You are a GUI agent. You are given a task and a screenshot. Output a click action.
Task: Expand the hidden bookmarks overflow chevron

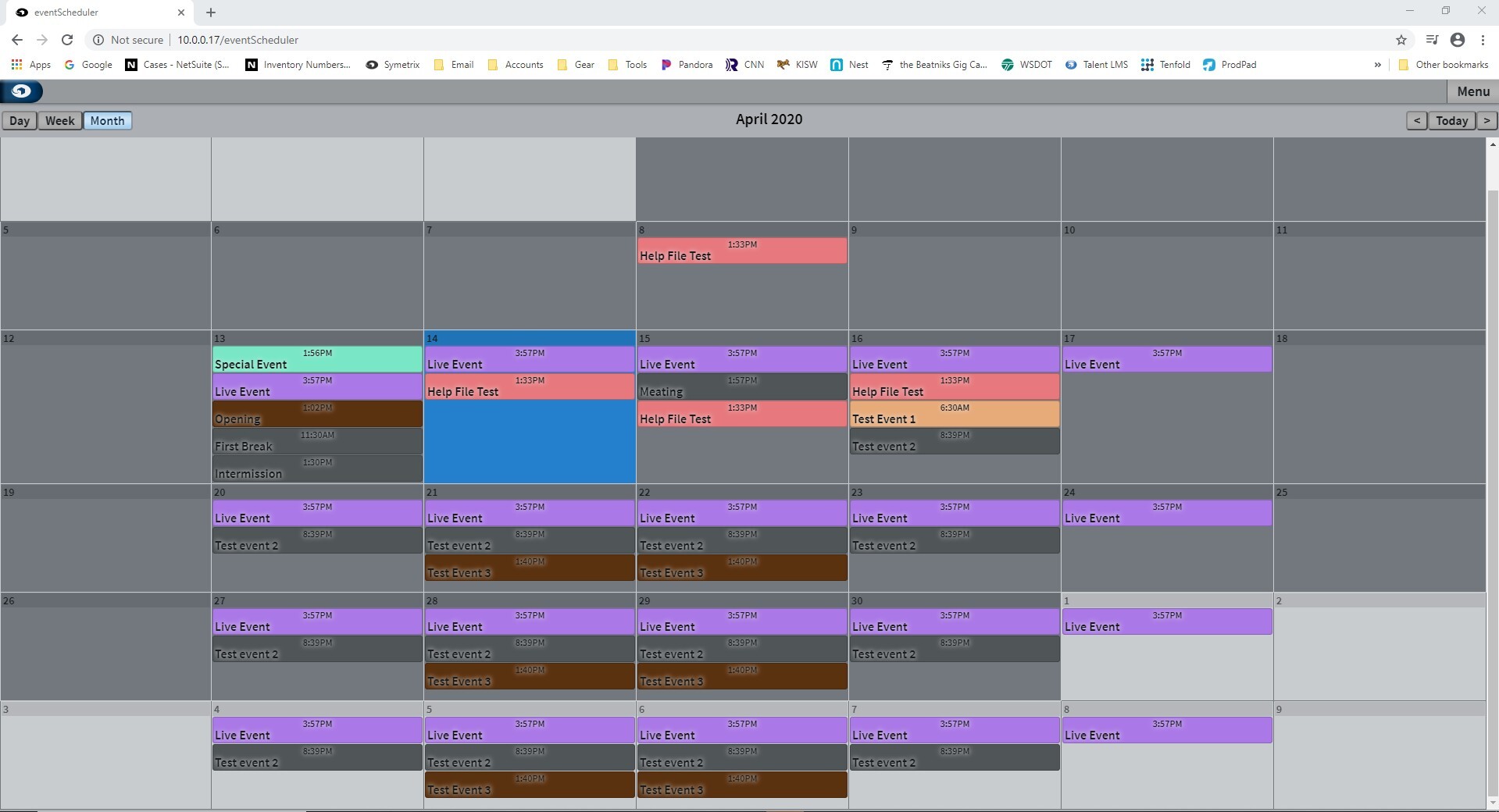tap(1377, 65)
